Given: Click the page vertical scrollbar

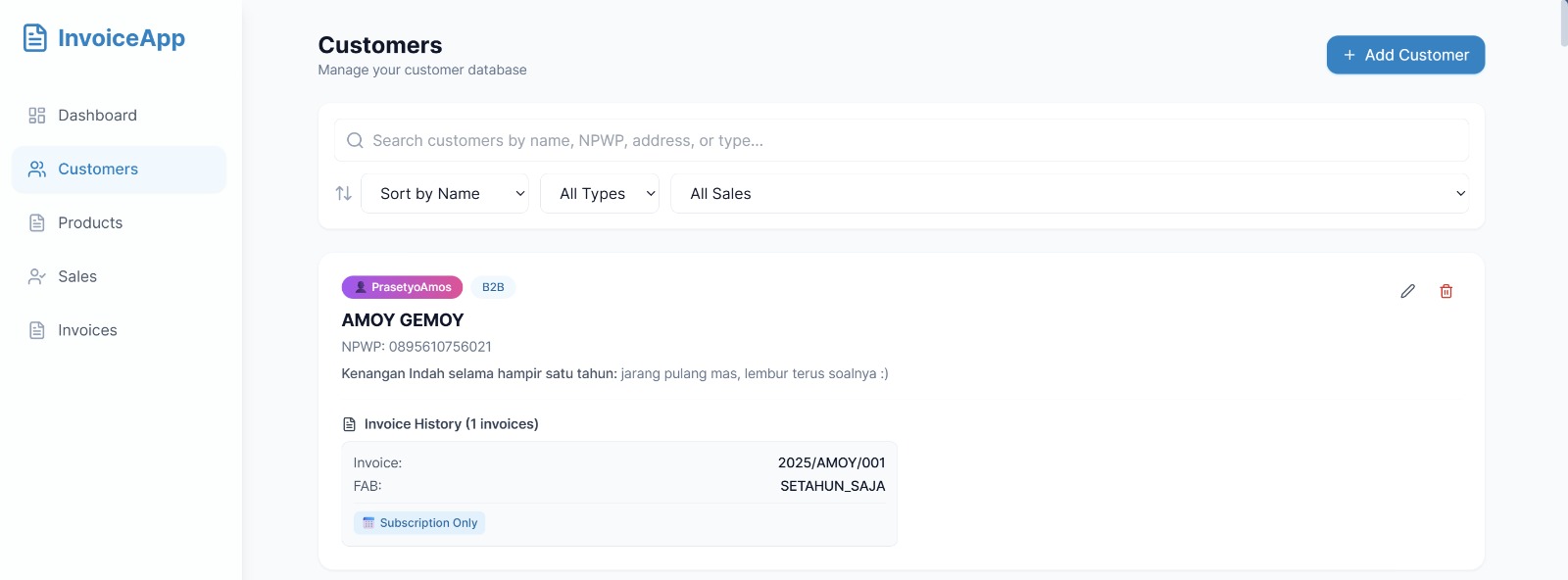Looking at the screenshot, I should click(1564, 24).
